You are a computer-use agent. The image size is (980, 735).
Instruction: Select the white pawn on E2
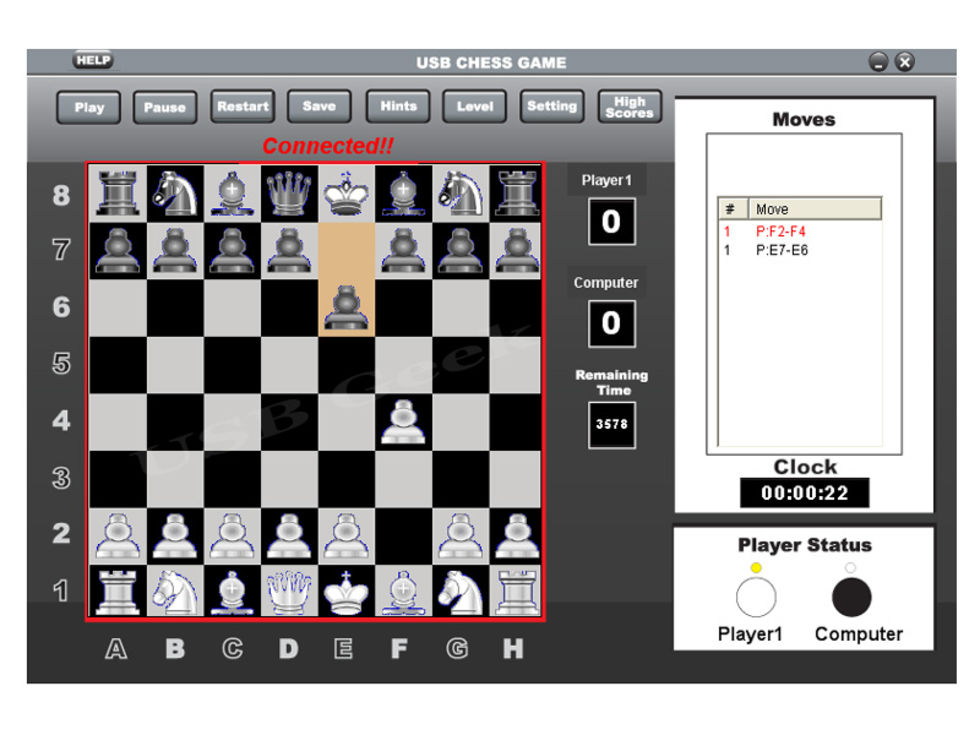pos(346,536)
